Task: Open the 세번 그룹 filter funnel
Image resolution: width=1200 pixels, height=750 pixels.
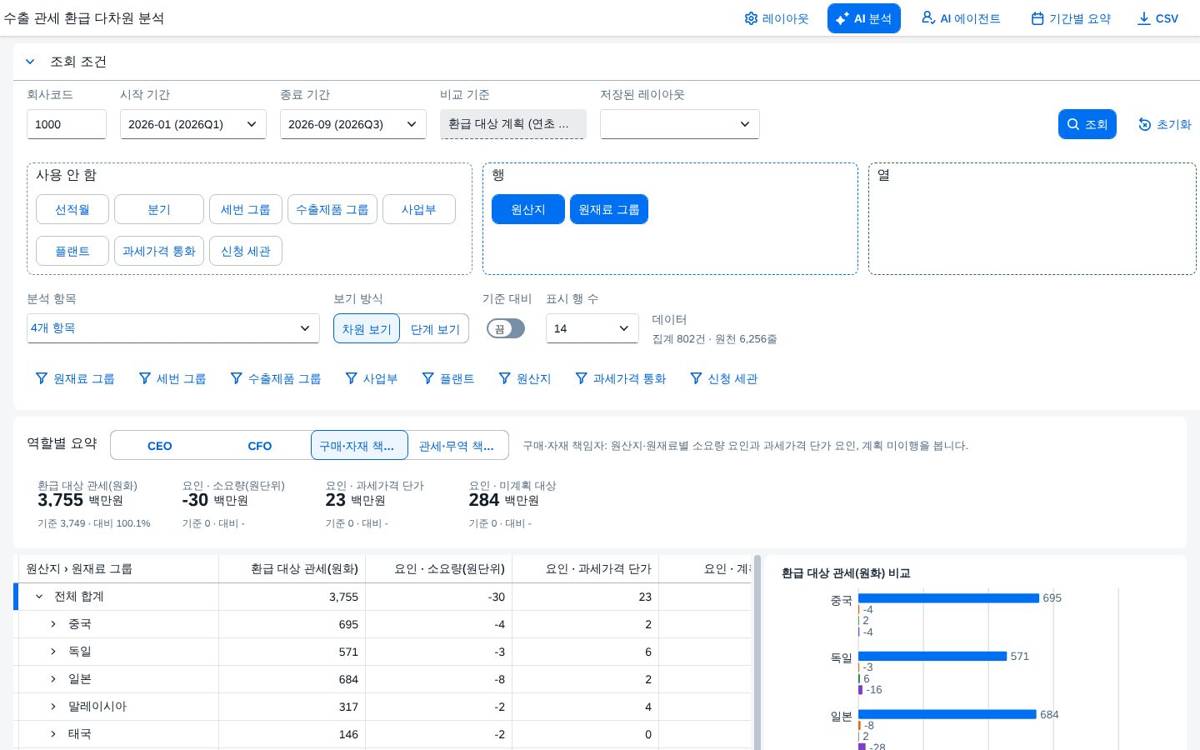Action: coord(172,379)
